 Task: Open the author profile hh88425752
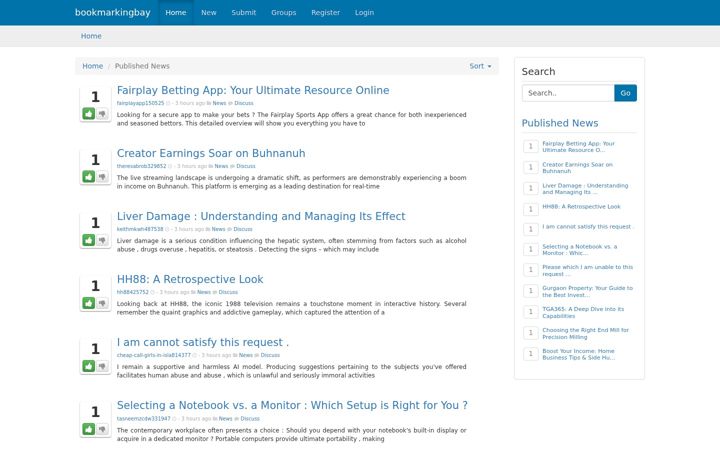pos(133,292)
